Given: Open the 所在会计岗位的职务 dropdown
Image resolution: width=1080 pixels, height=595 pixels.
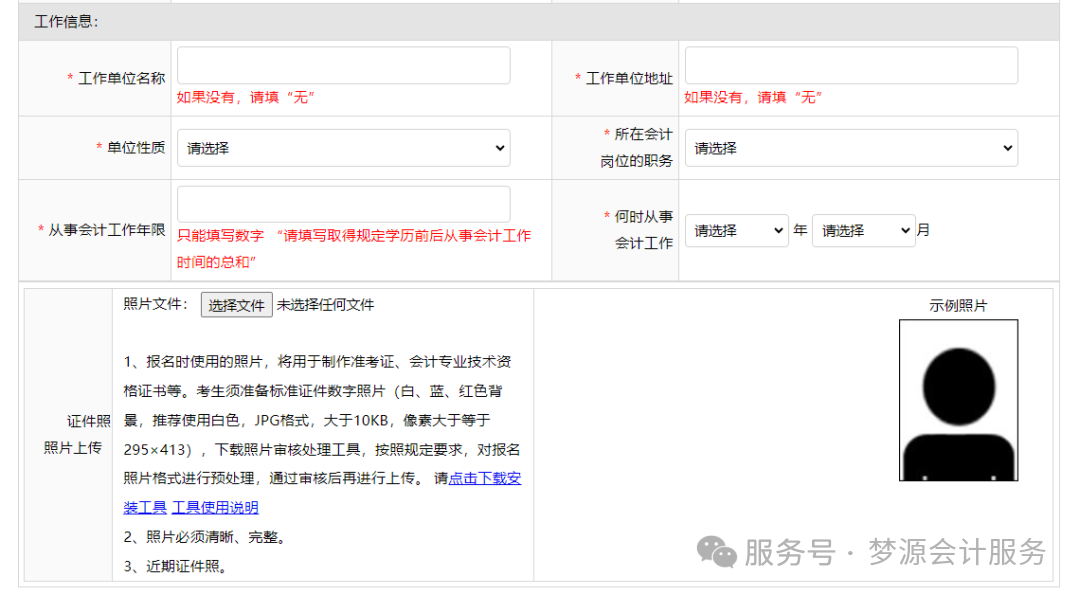Looking at the screenshot, I should (x=850, y=147).
